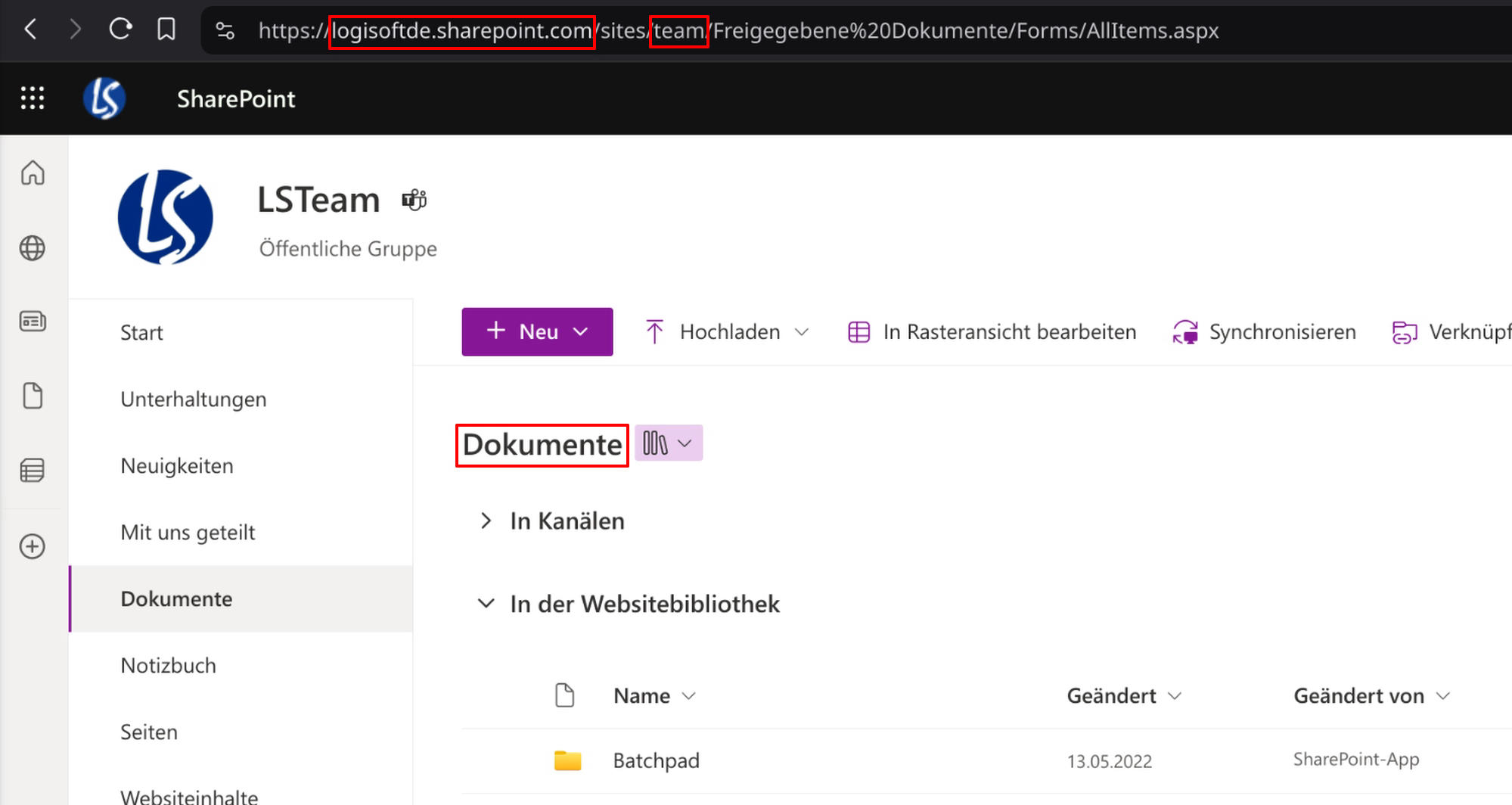Image resolution: width=1512 pixels, height=805 pixels.
Task: Open My Lists icon in left rail
Action: click(33, 471)
